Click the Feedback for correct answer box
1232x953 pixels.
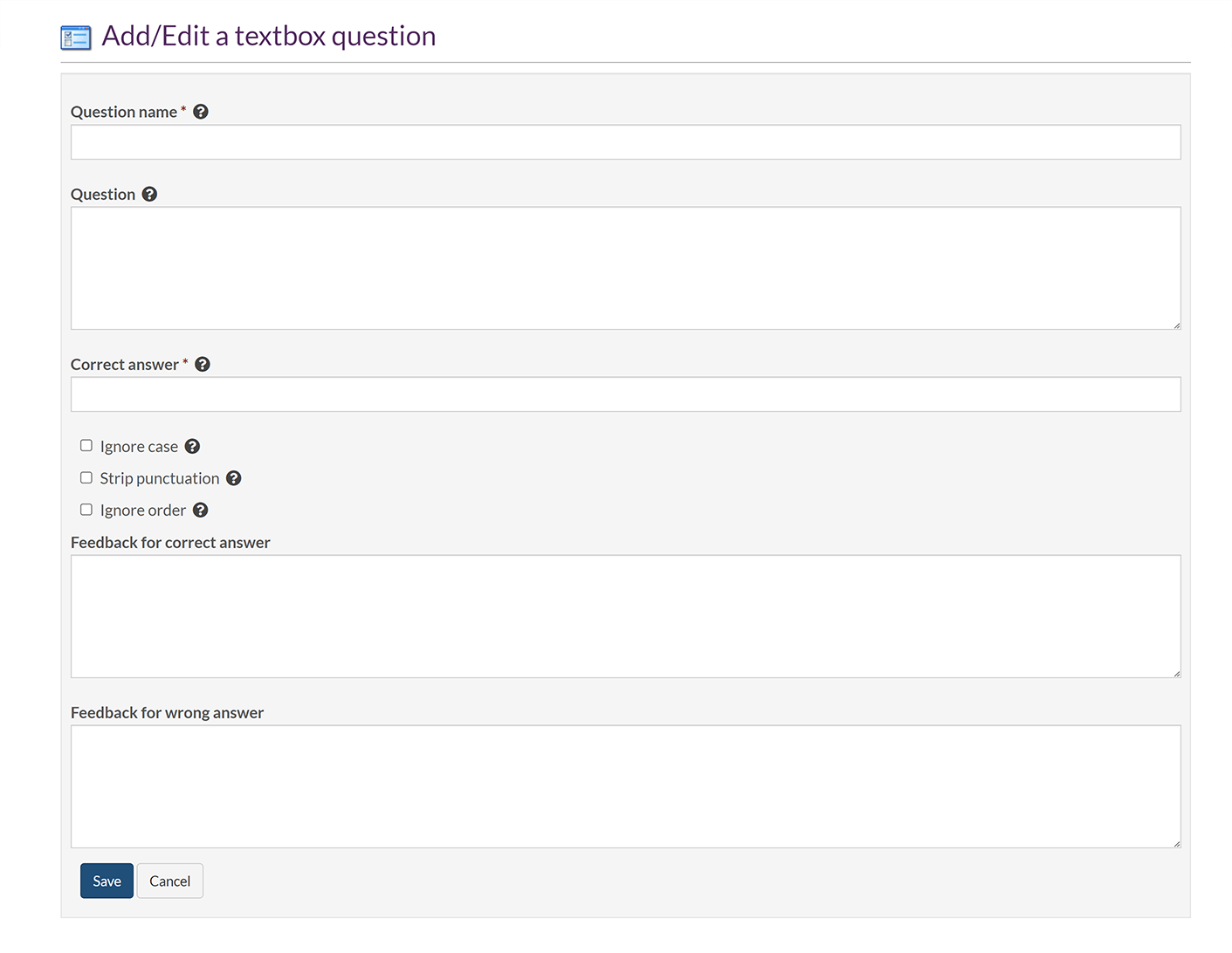625,616
